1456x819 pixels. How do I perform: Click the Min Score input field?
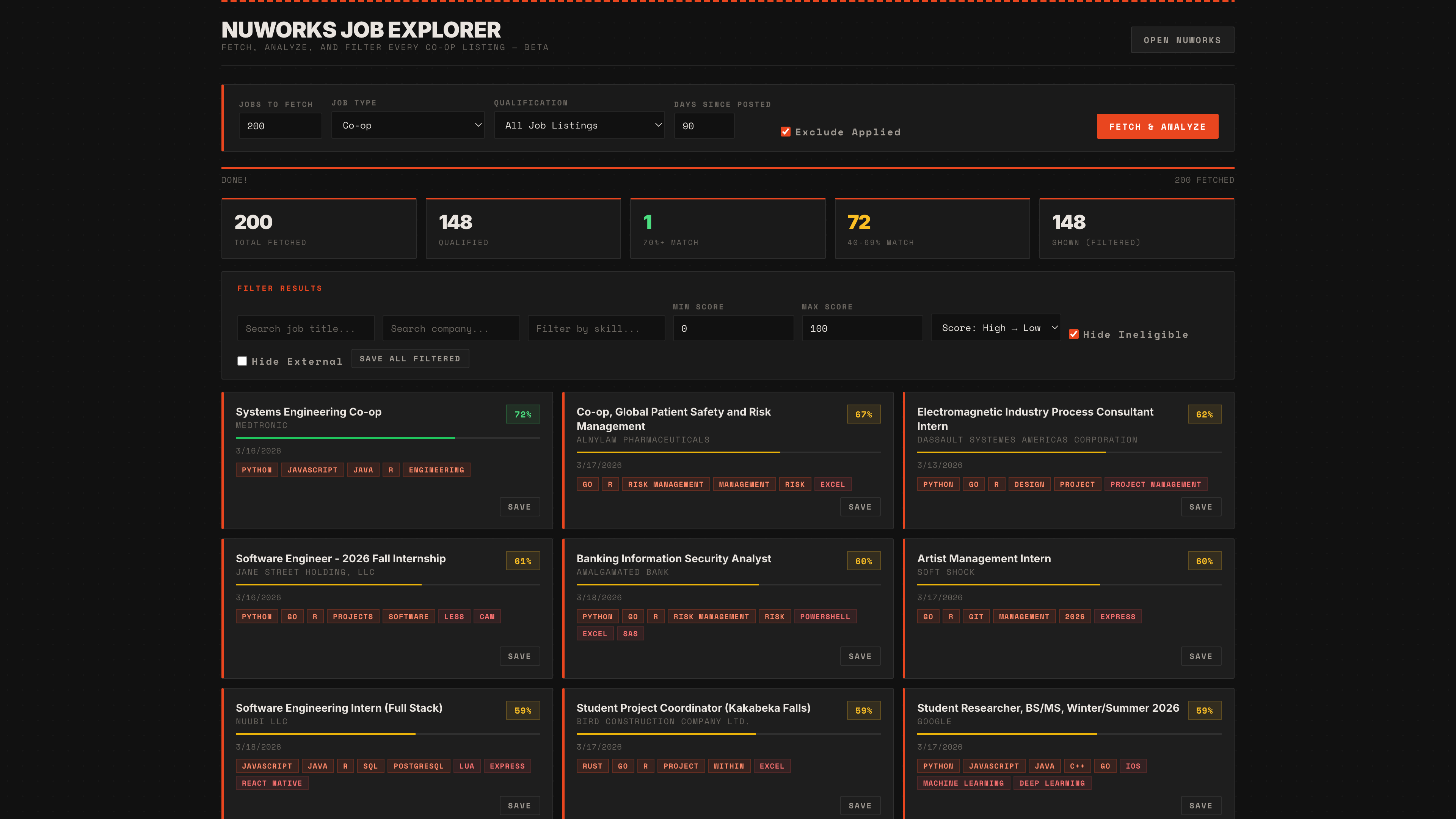tap(733, 328)
